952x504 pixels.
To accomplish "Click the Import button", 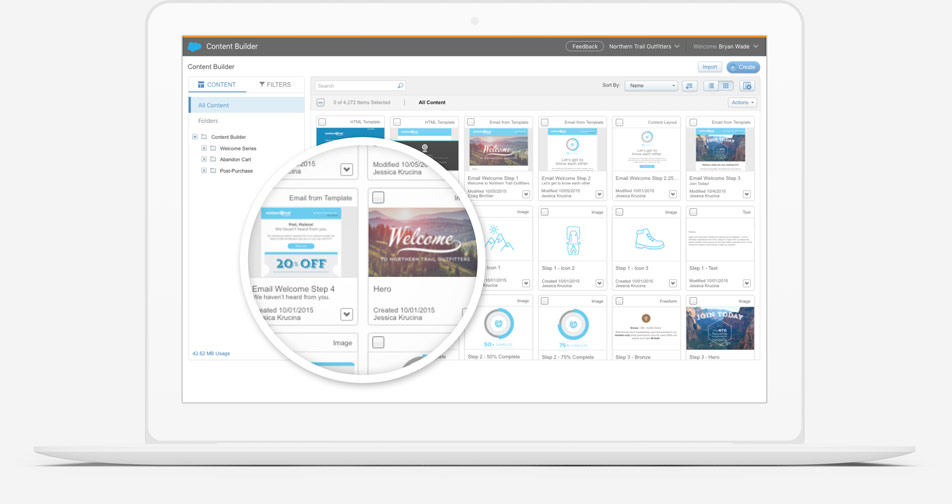I will coord(709,67).
